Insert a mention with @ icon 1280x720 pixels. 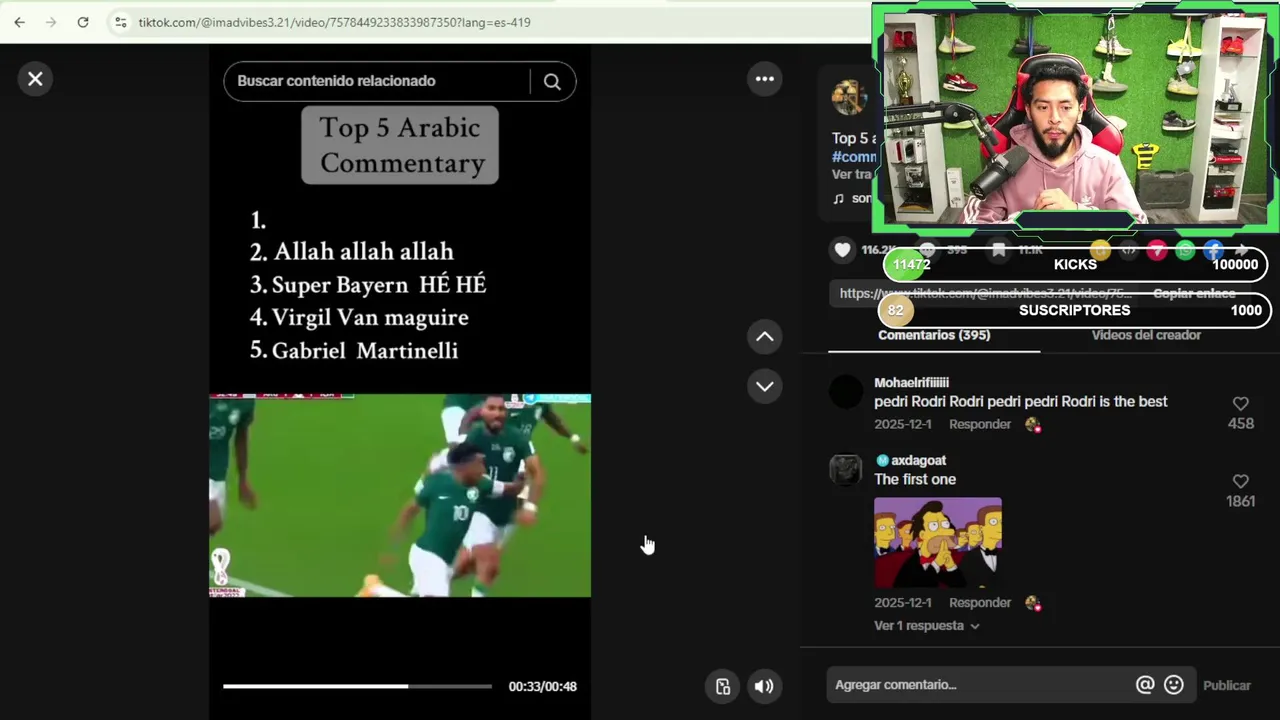pos(1145,685)
